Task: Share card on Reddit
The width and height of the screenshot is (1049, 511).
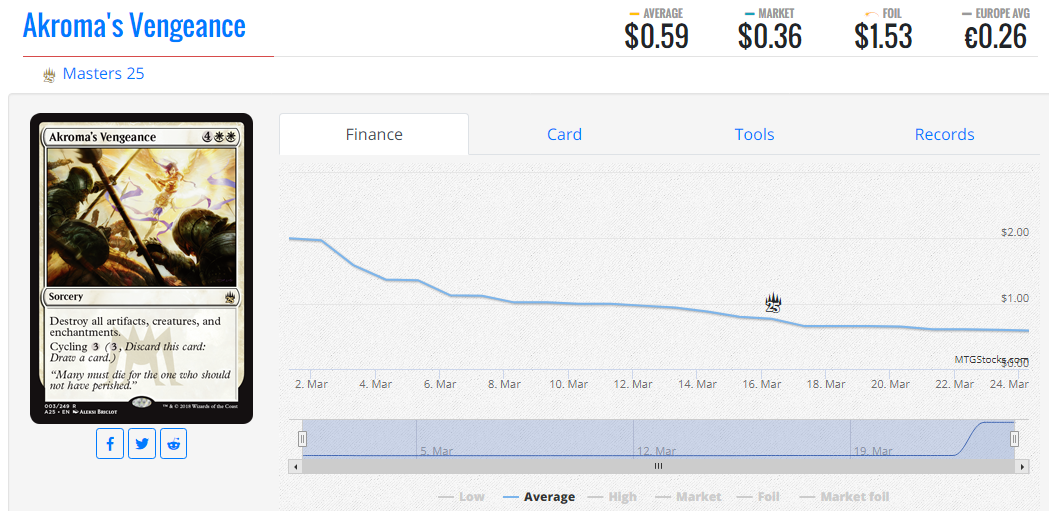Action: (x=173, y=444)
